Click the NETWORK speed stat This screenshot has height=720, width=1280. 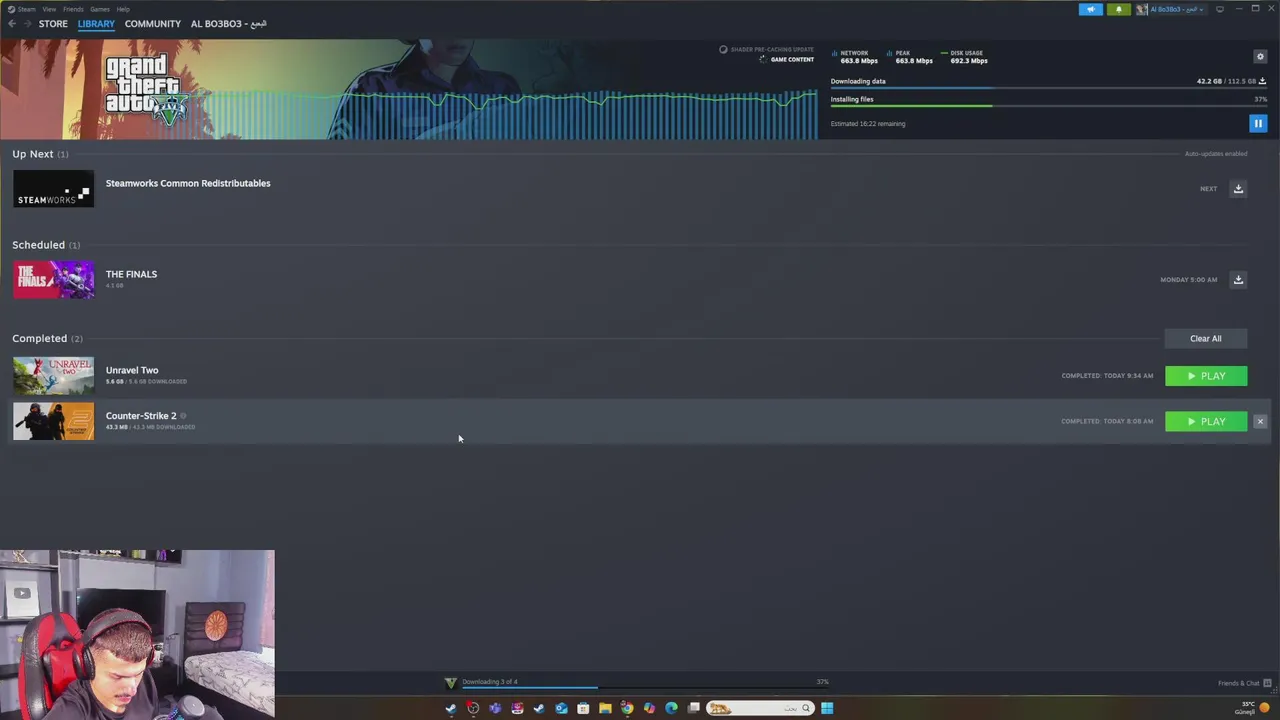[854, 57]
